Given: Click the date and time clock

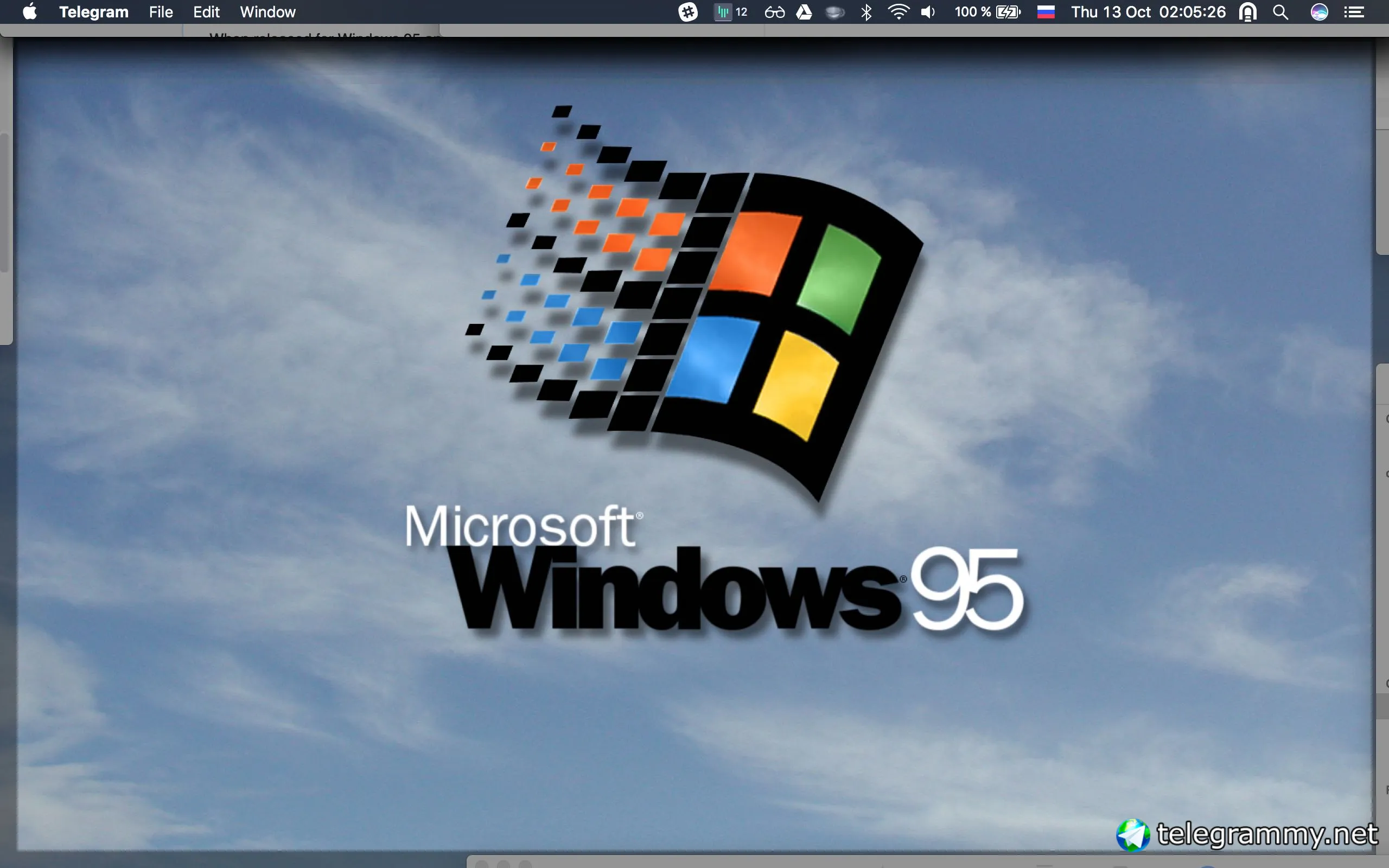Looking at the screenshot, I should point(1148,12).
